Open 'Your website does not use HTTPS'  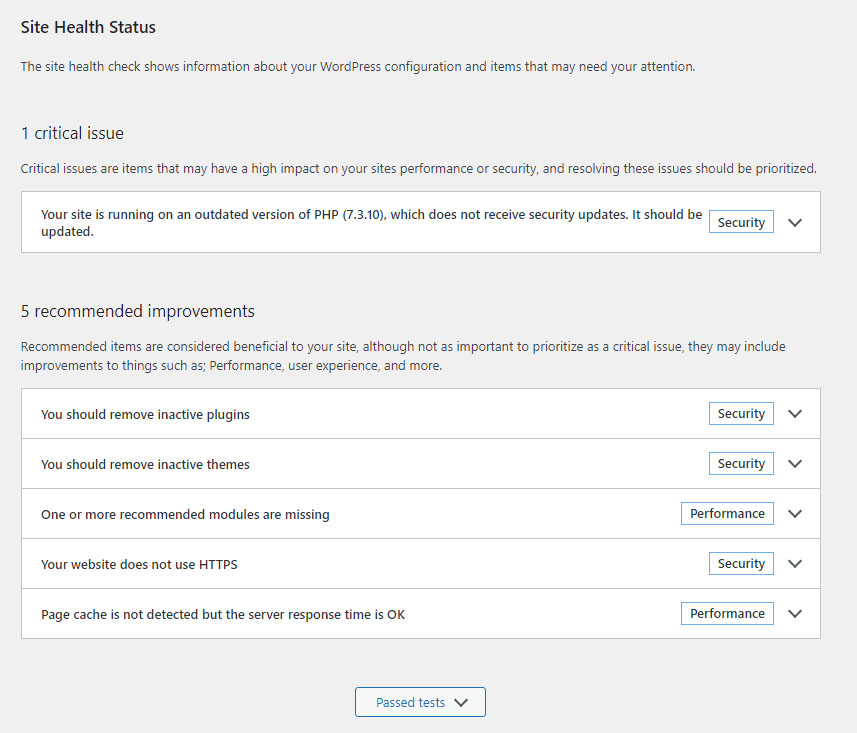139,564
